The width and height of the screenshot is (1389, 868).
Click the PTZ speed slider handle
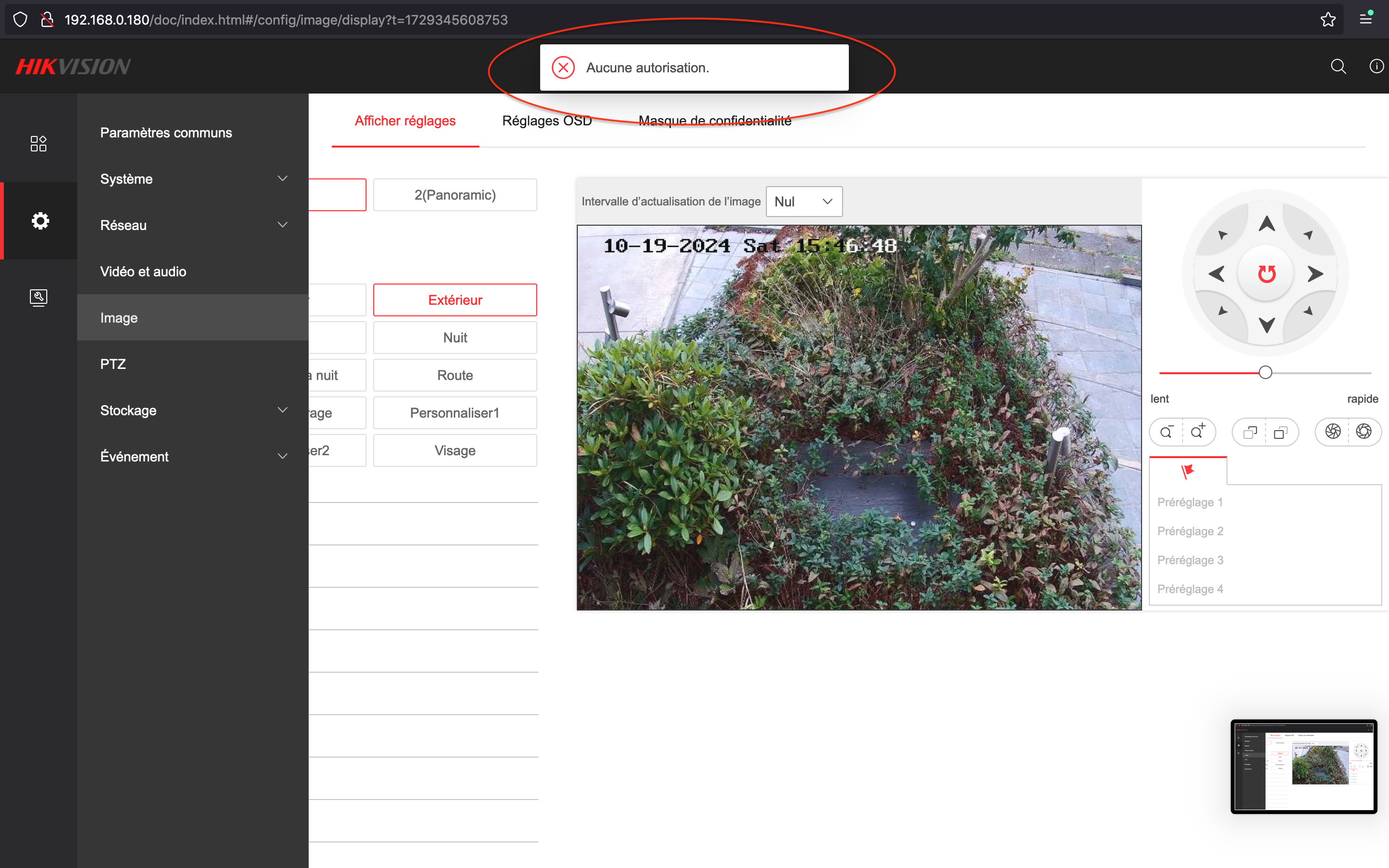point(1265,373)
